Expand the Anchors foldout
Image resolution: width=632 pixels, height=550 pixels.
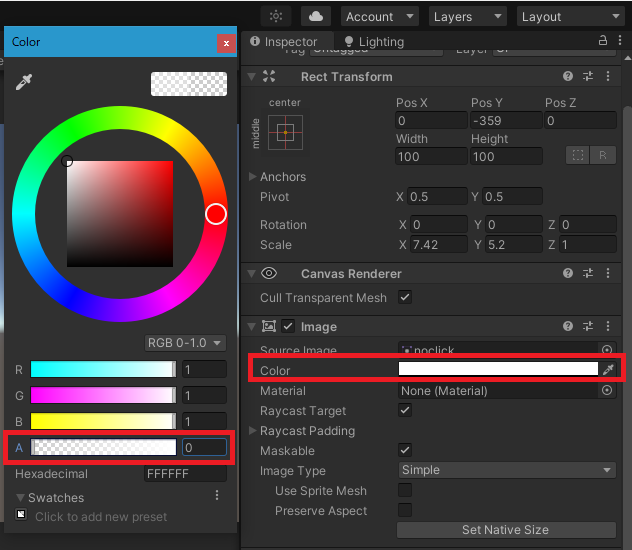(x=252, y=176)
